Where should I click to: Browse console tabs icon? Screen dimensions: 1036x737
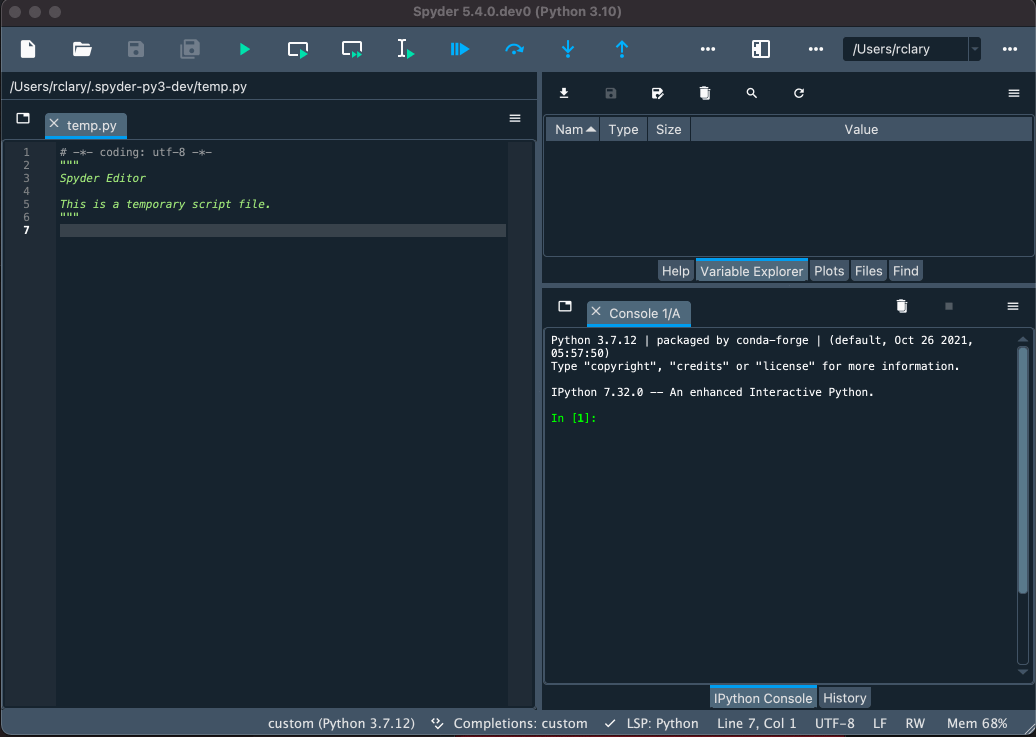[565, 306]
